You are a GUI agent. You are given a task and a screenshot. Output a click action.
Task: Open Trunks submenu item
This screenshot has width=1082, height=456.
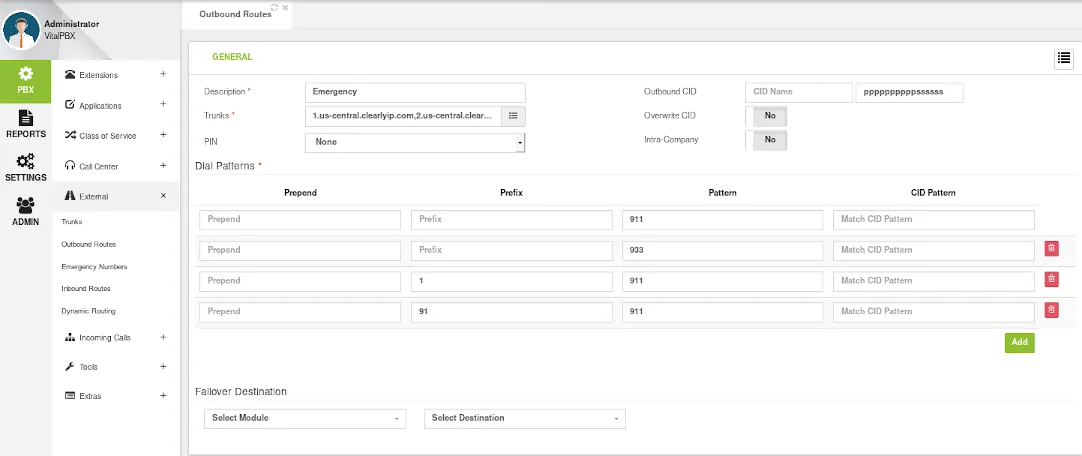72,222
